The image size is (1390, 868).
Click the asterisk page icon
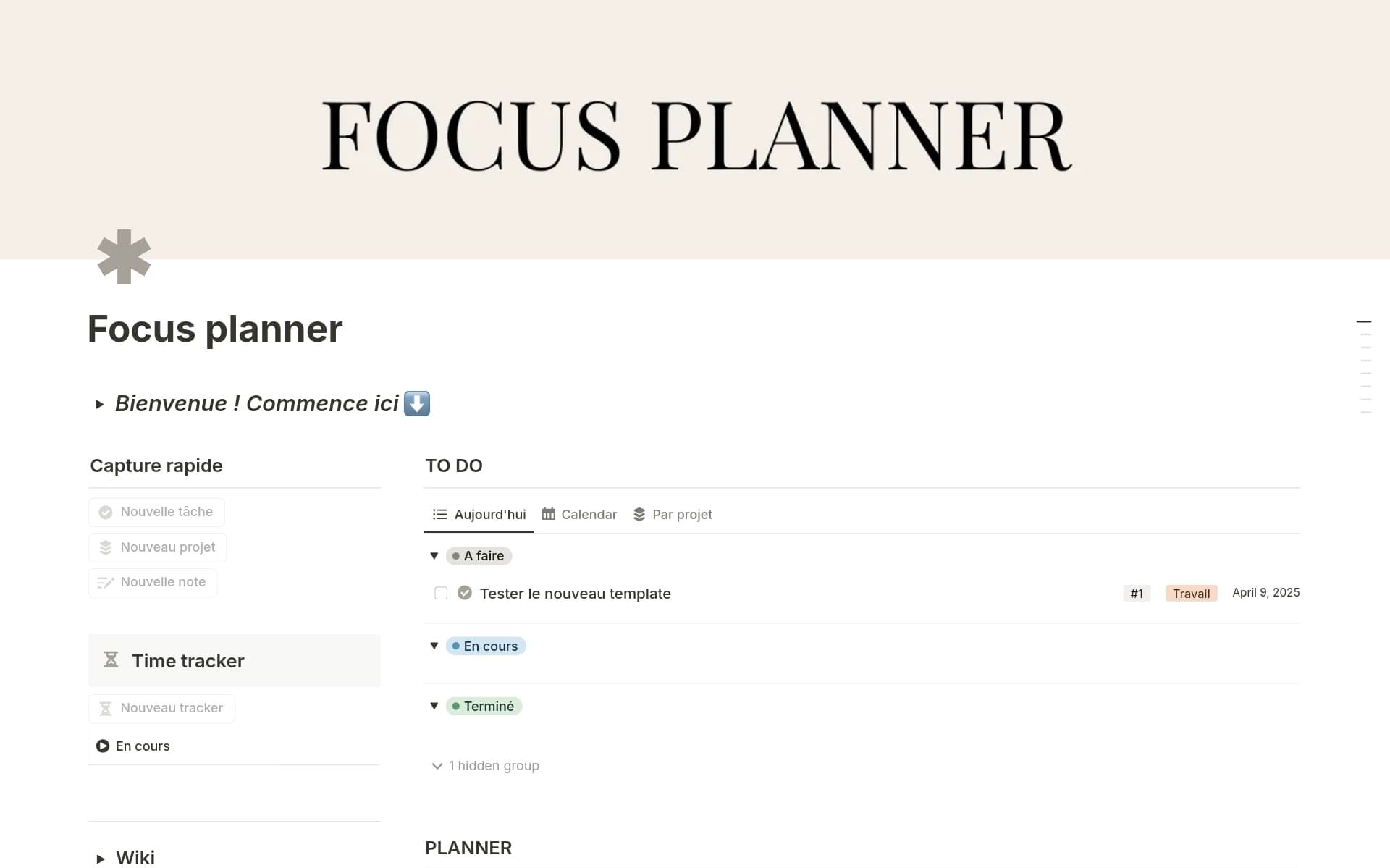point(124,257)
